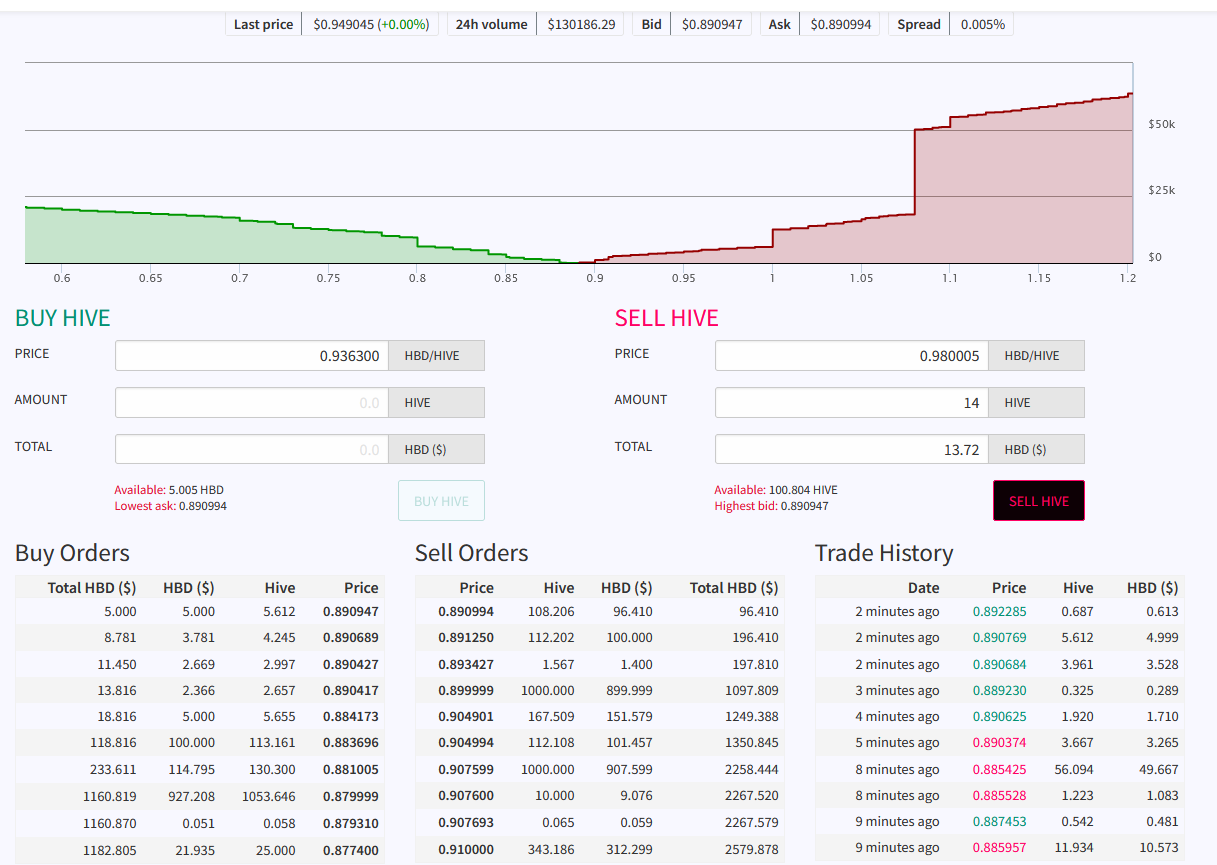Click the Sell HIVE total field showing 13.72
Screen dimensions: 1217x865
[851, 449]
